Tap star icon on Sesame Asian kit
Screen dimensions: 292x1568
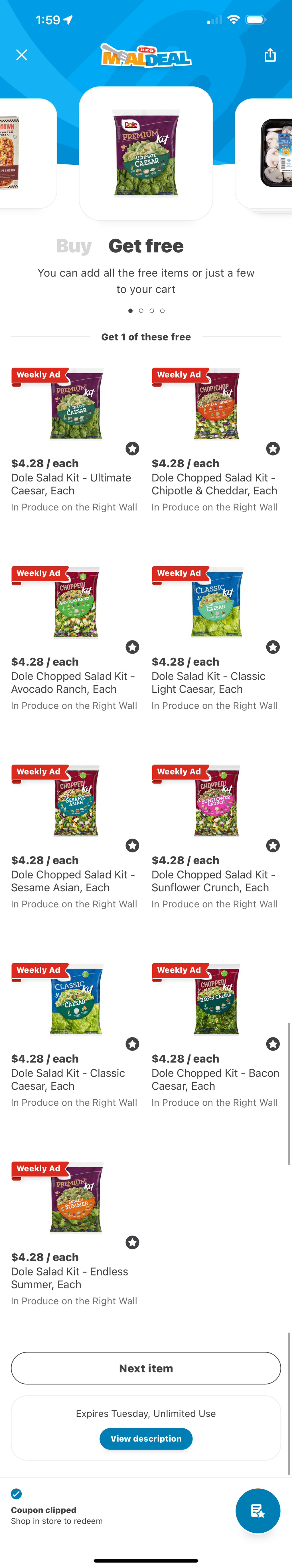[132, 845]
